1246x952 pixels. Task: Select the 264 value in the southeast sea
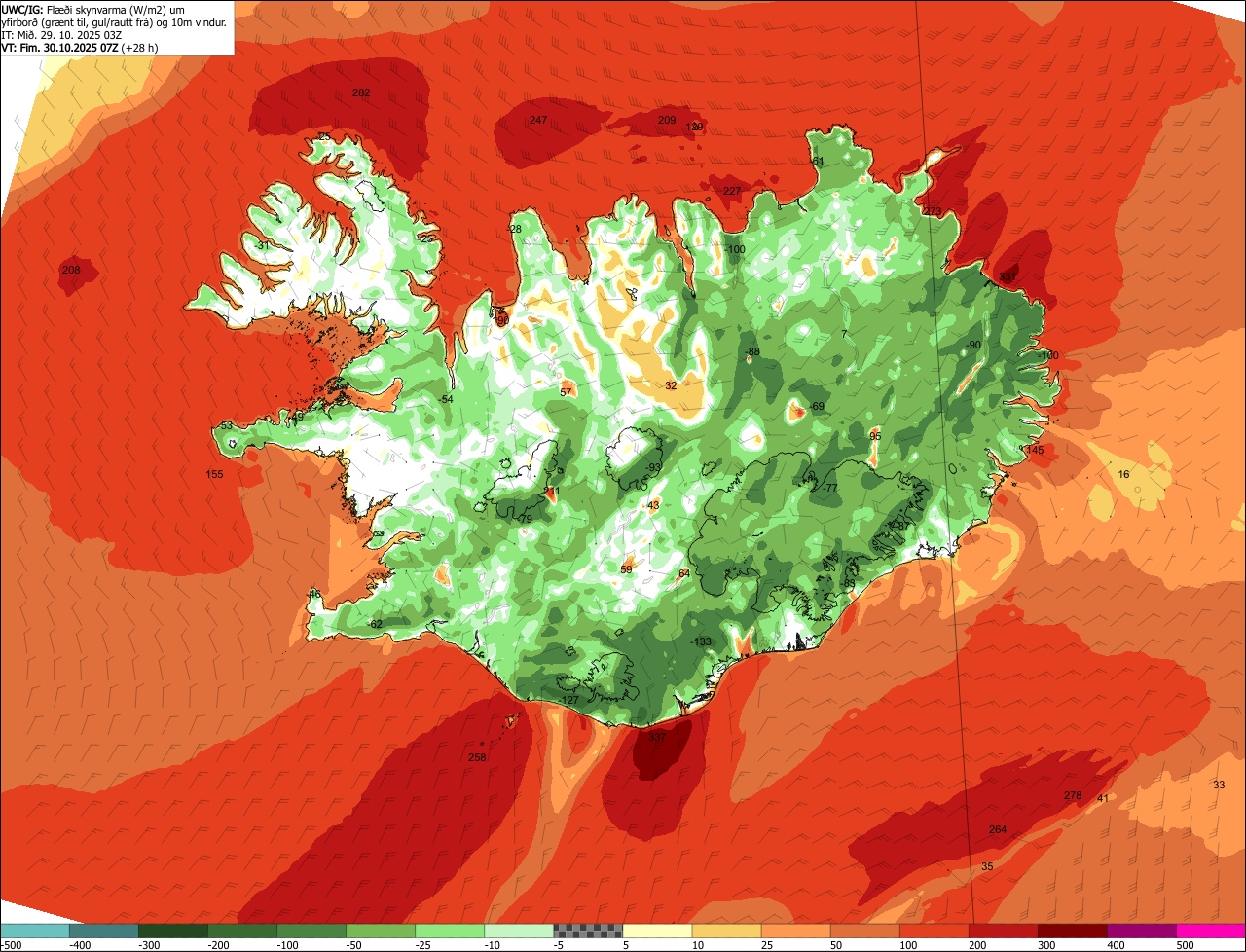pyautogui.click(x=998, y=829)
